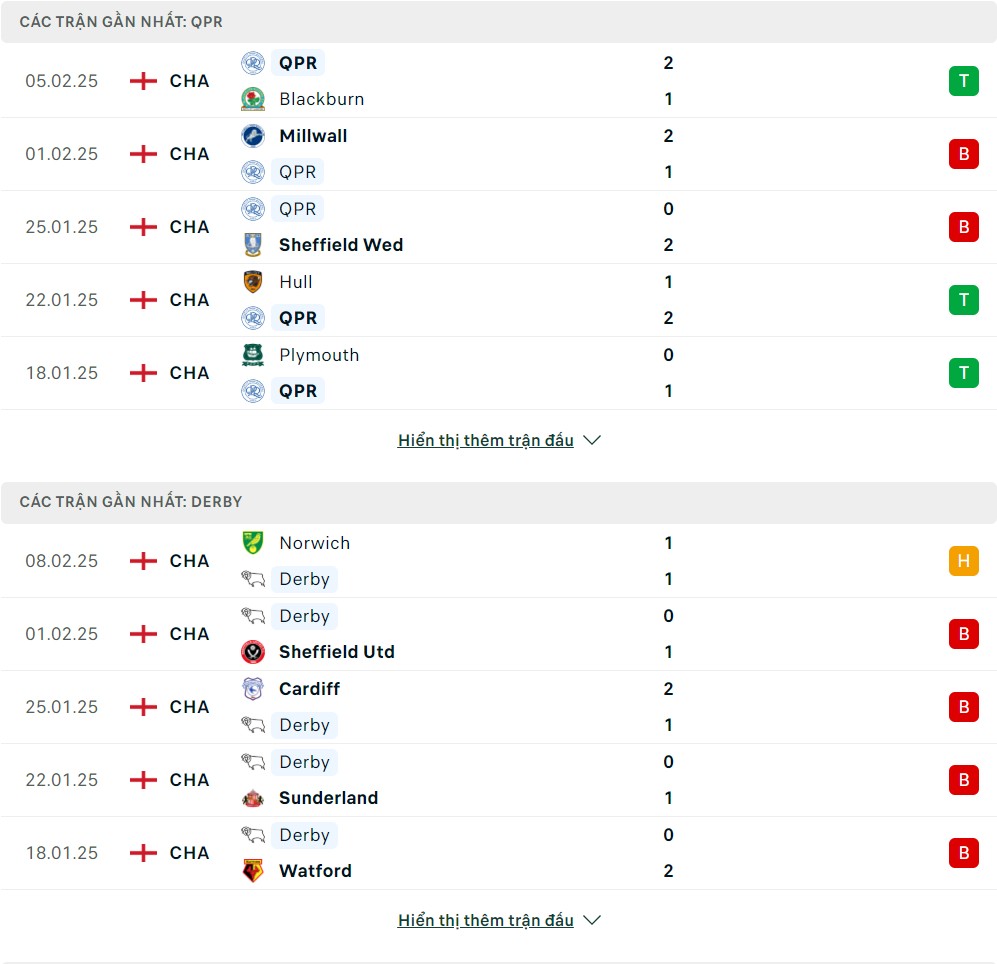This screenshot has height=964, width=997.
Task: Click the Plymouth green crest icon
Action: click(x=253, y=355)
